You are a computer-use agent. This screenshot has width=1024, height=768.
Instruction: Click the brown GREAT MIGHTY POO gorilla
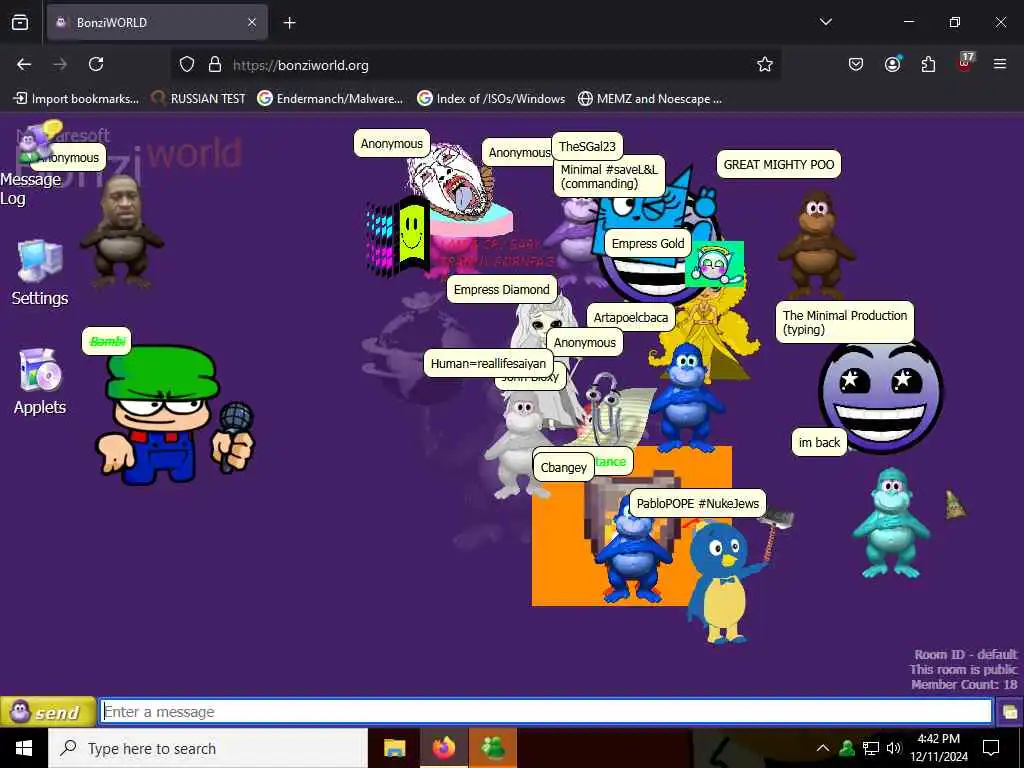tap(815, 244)
